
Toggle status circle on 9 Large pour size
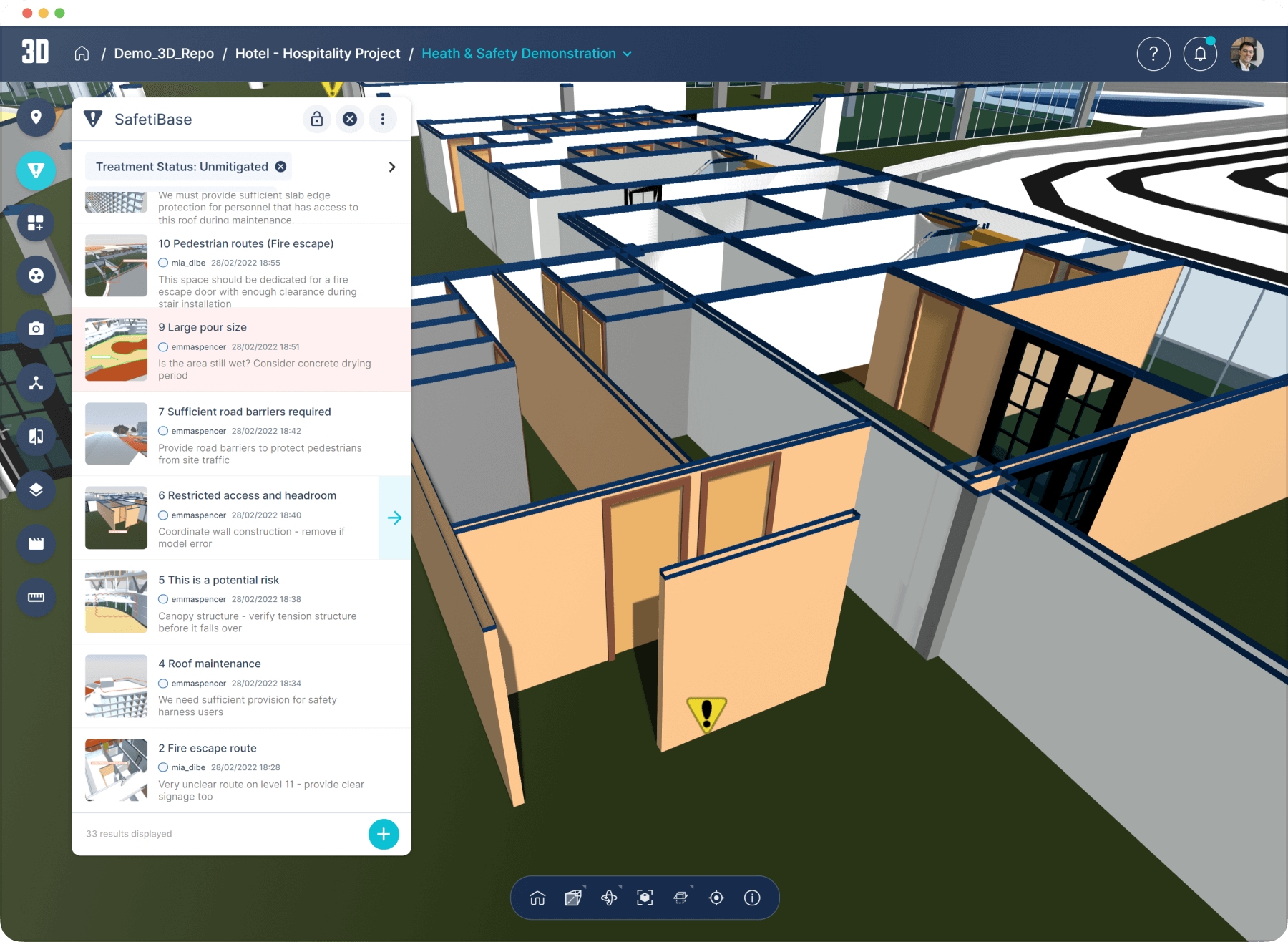(163, 347)
